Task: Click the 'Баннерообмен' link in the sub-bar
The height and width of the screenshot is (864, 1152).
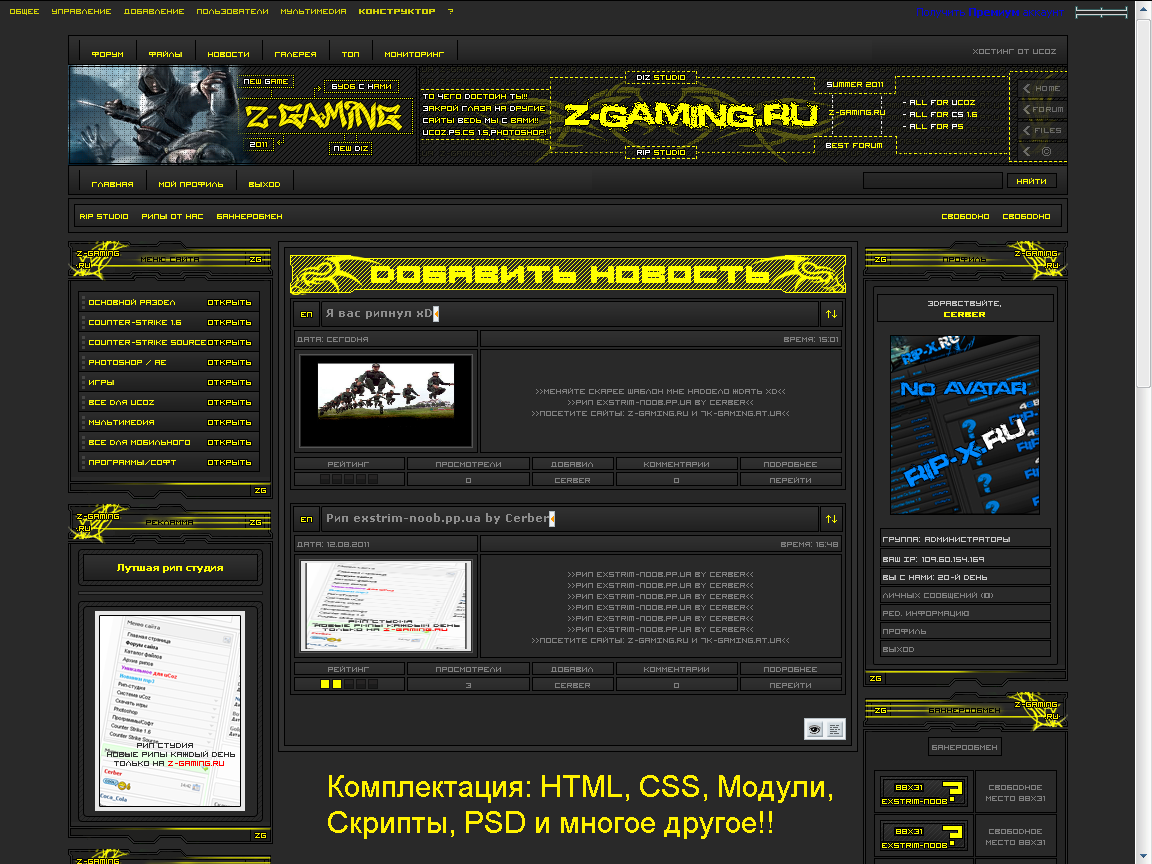Action: [x=249, y=217]
